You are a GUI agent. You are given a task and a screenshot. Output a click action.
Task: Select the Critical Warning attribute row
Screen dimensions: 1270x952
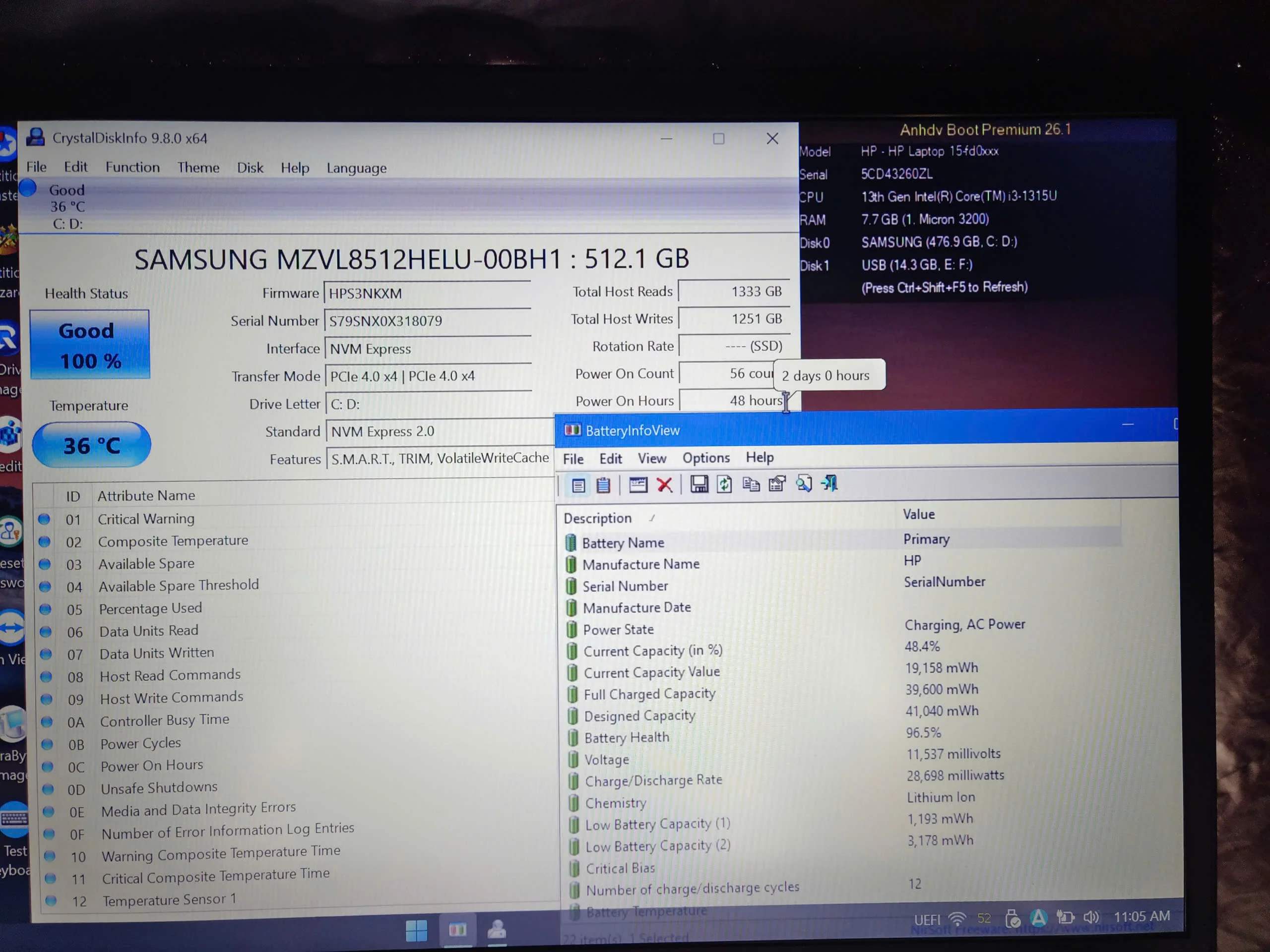[x=294, y=519]
